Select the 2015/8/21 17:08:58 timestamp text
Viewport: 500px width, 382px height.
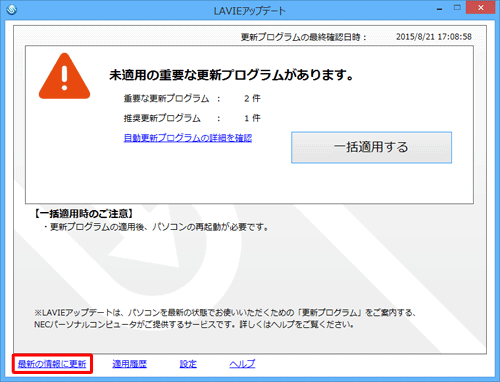click(x=434, y=37)
